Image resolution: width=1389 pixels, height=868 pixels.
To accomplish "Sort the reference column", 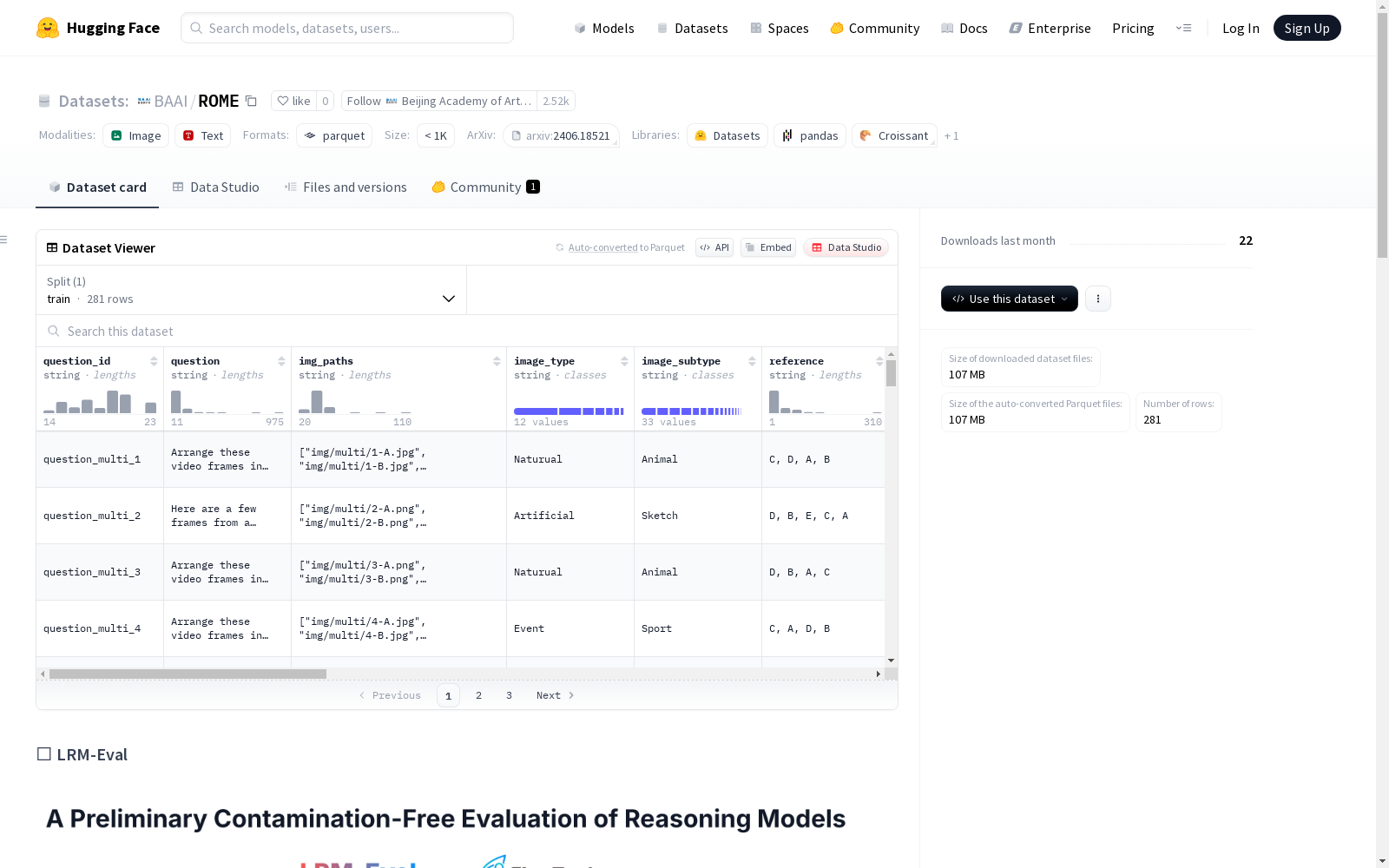I will 879,361.
